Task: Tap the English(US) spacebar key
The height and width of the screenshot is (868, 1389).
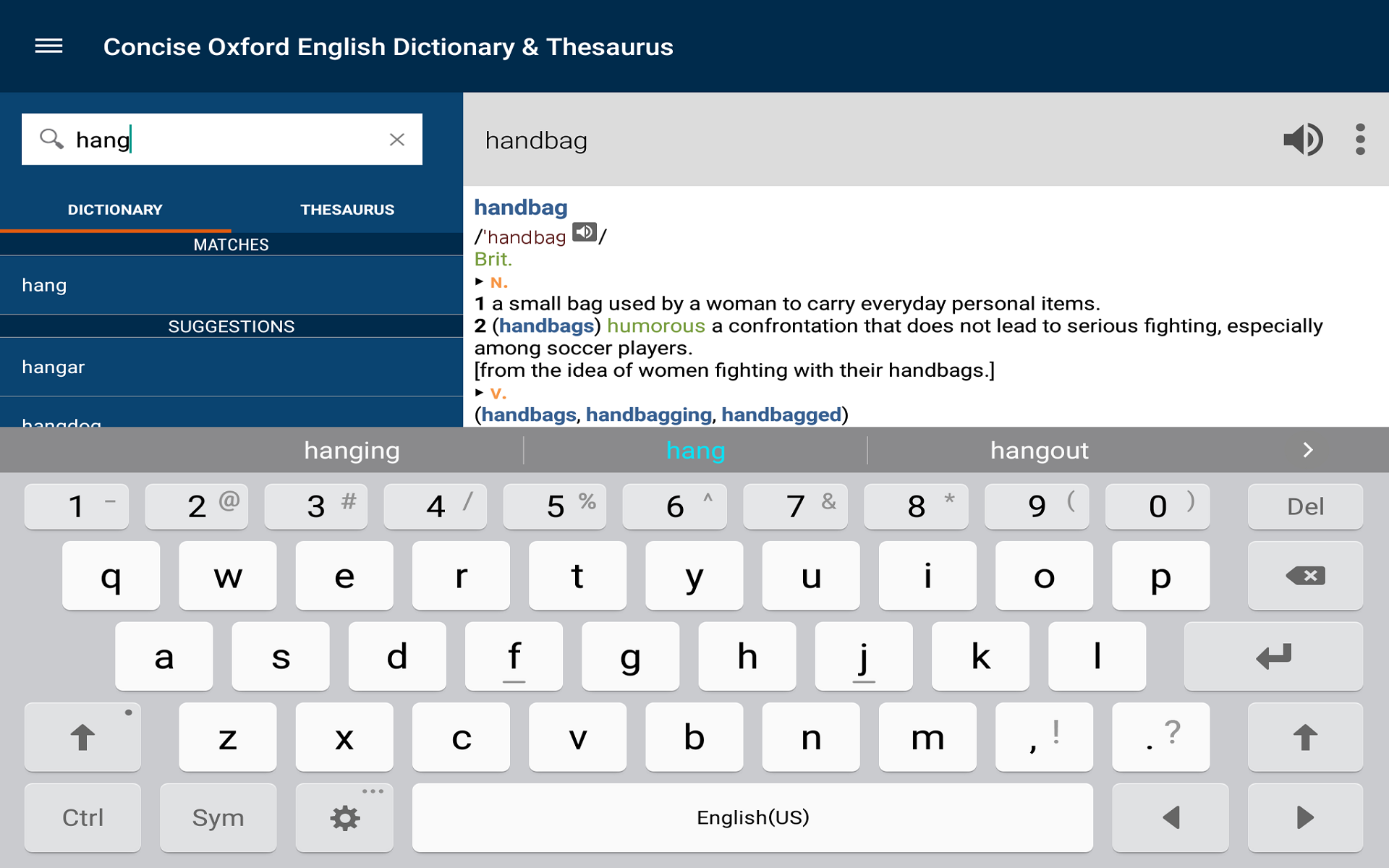Action: pos(752,817)
